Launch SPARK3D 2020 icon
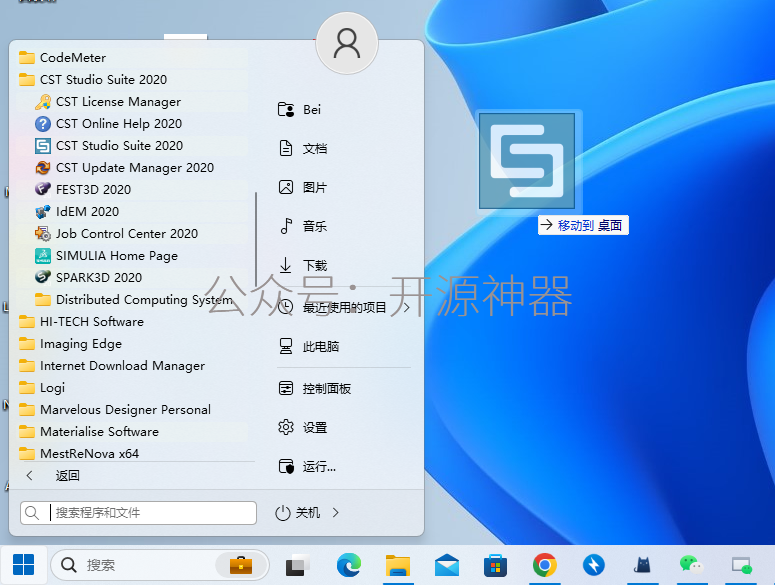The height and width of the screenshot is (585, 775). [x=43, y=278]
